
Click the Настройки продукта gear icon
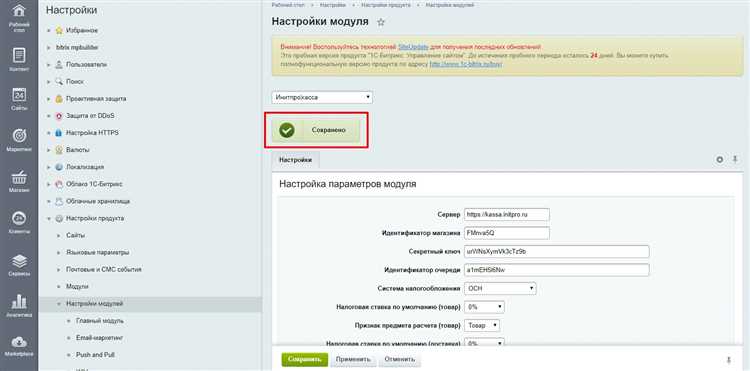tap(59, 218)
